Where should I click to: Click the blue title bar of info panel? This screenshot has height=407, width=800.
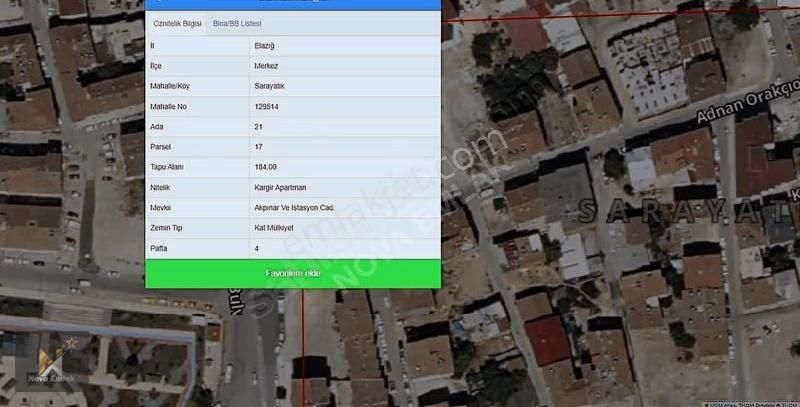pos(292,4)
